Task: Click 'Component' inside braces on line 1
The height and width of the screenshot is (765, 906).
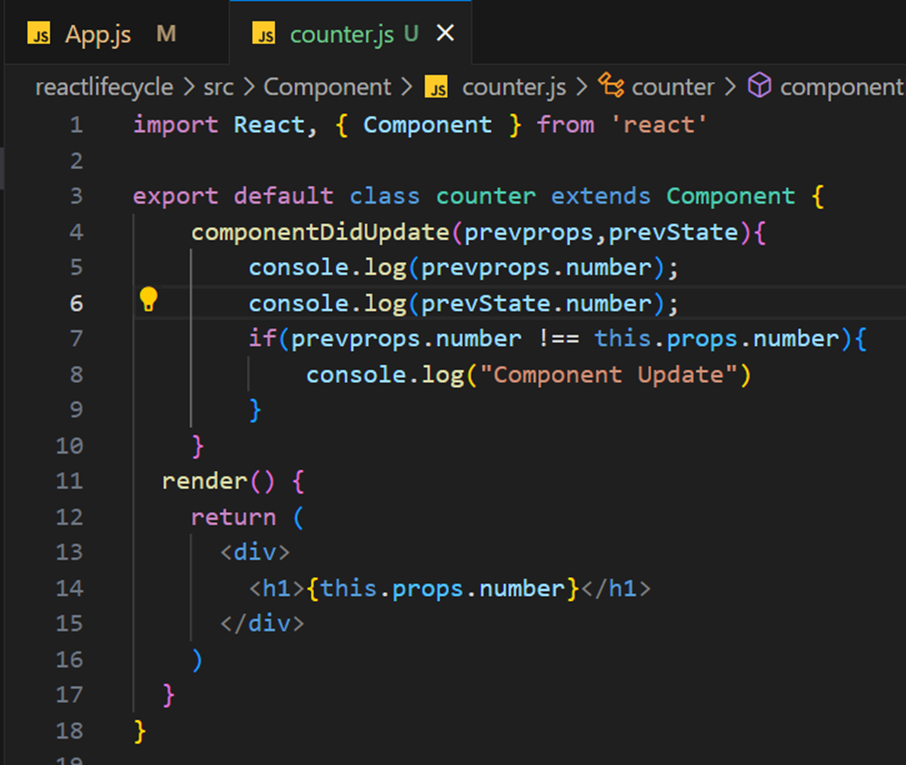Action: pyautogui.click(x=428, y=125)
